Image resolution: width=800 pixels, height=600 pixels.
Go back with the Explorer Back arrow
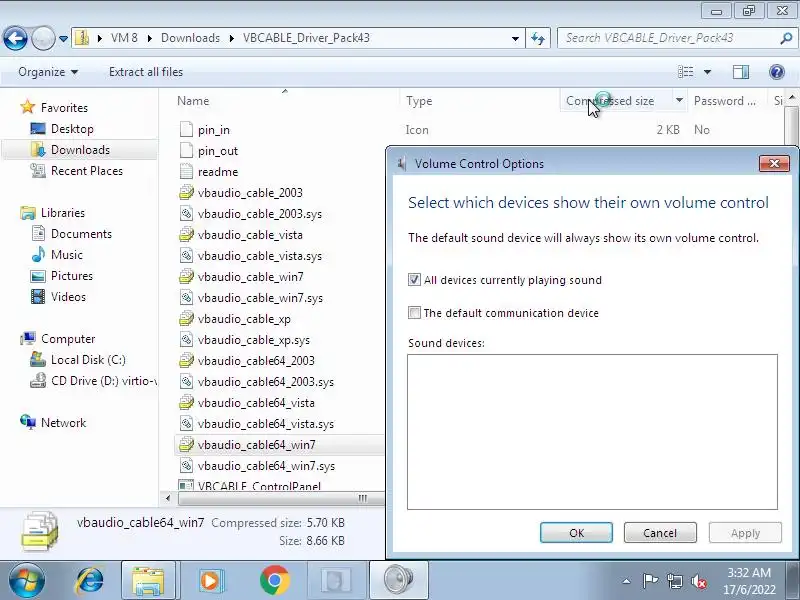click(15, 38)
